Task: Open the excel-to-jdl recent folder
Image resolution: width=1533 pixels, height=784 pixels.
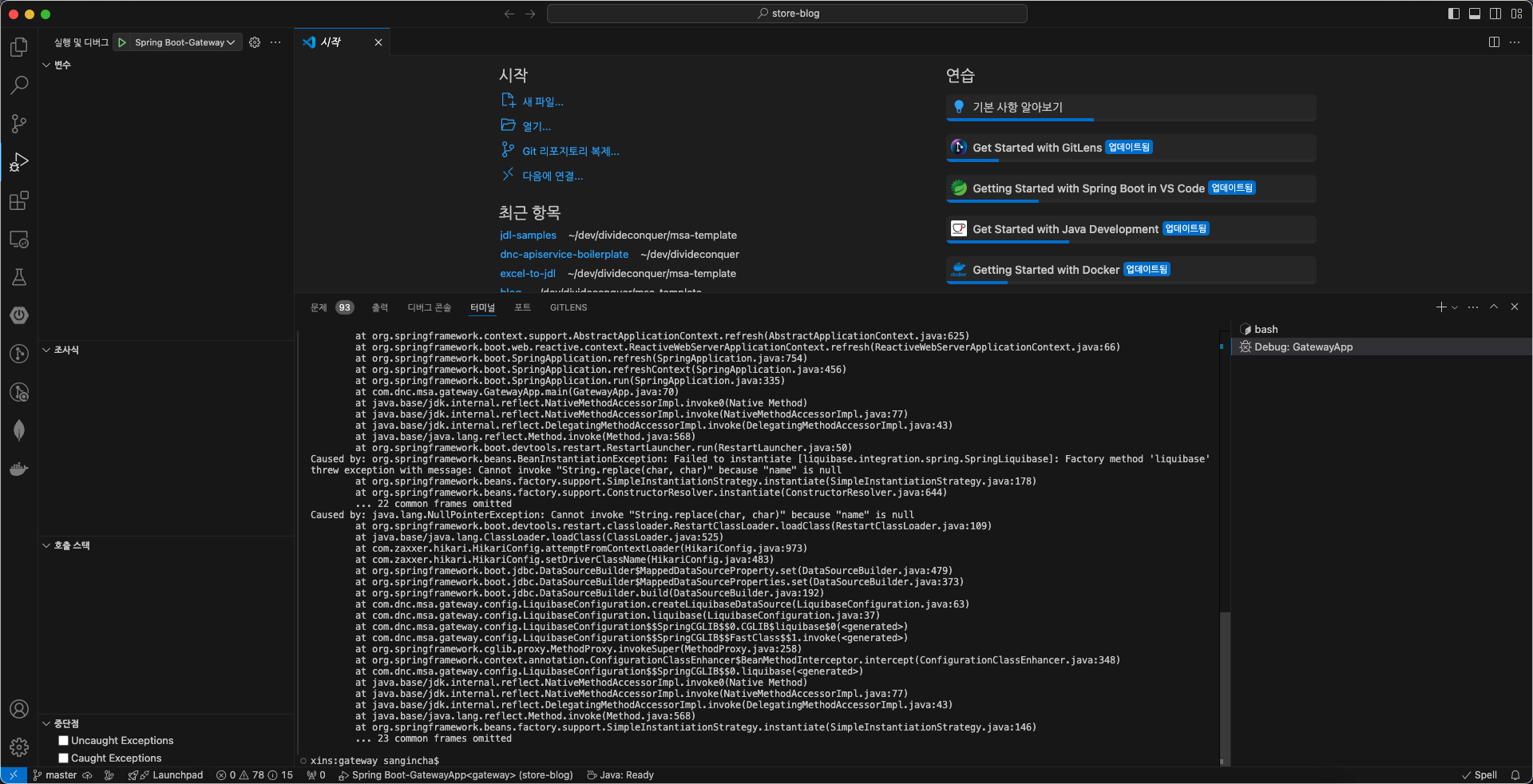Action: pos(528,274)
